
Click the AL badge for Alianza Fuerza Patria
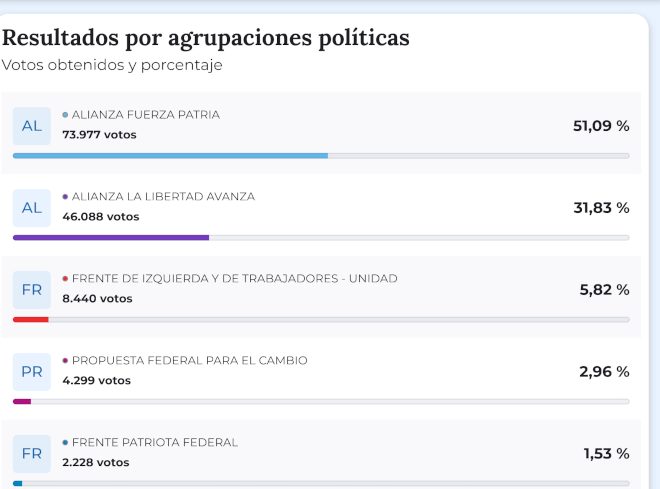(x=31, y=126)
